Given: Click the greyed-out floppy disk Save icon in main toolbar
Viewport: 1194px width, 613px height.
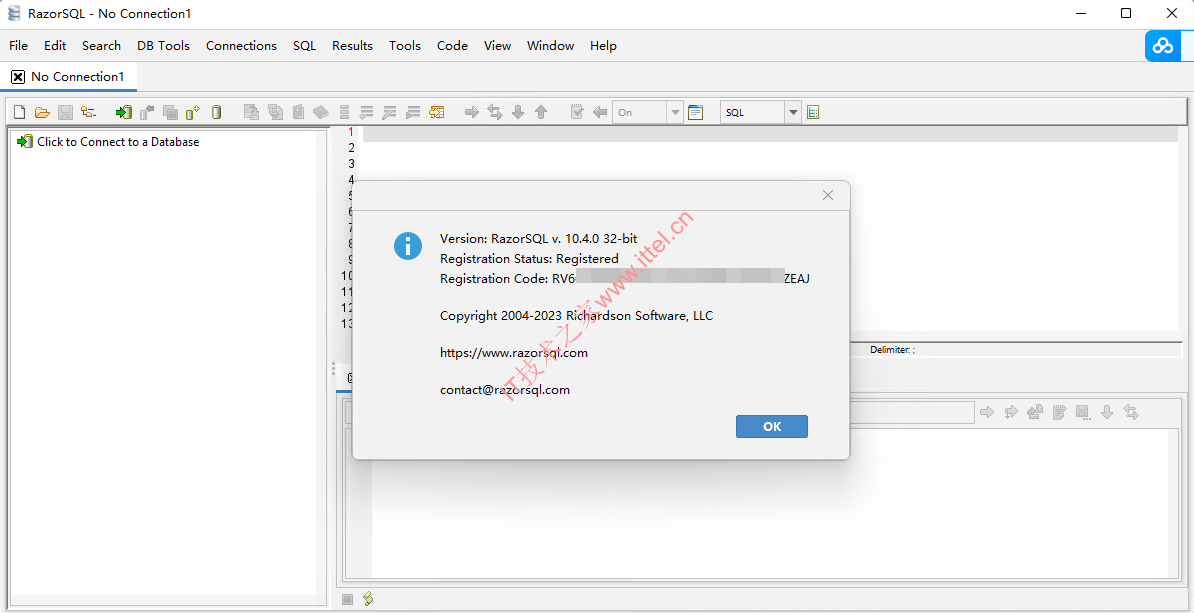Looking at the screenshot, I should pyautogui.click(x=65, y=113).
